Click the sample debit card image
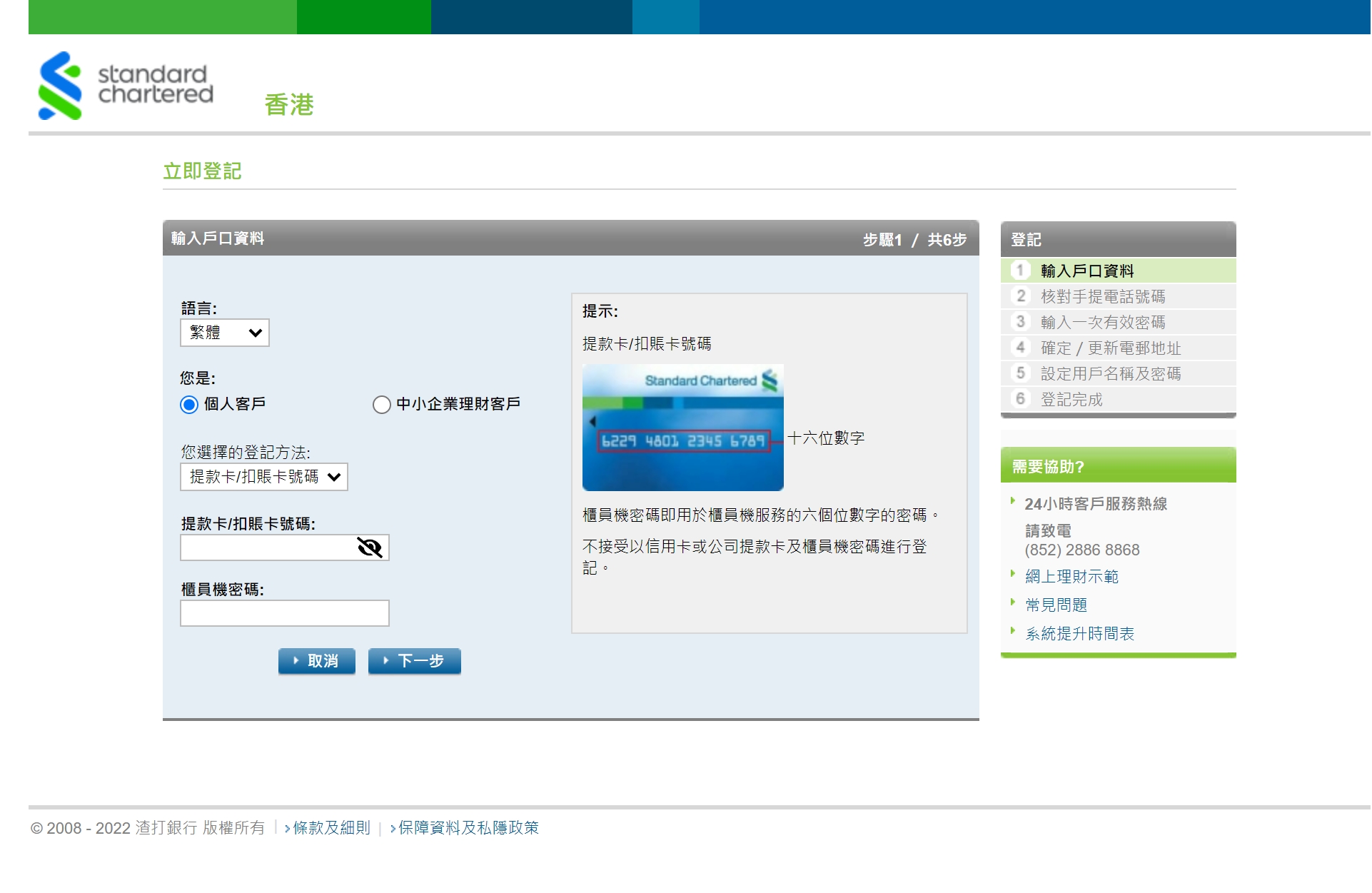Screen dimensions: 1372x893 pyautogui.click(x=682, y=428)
